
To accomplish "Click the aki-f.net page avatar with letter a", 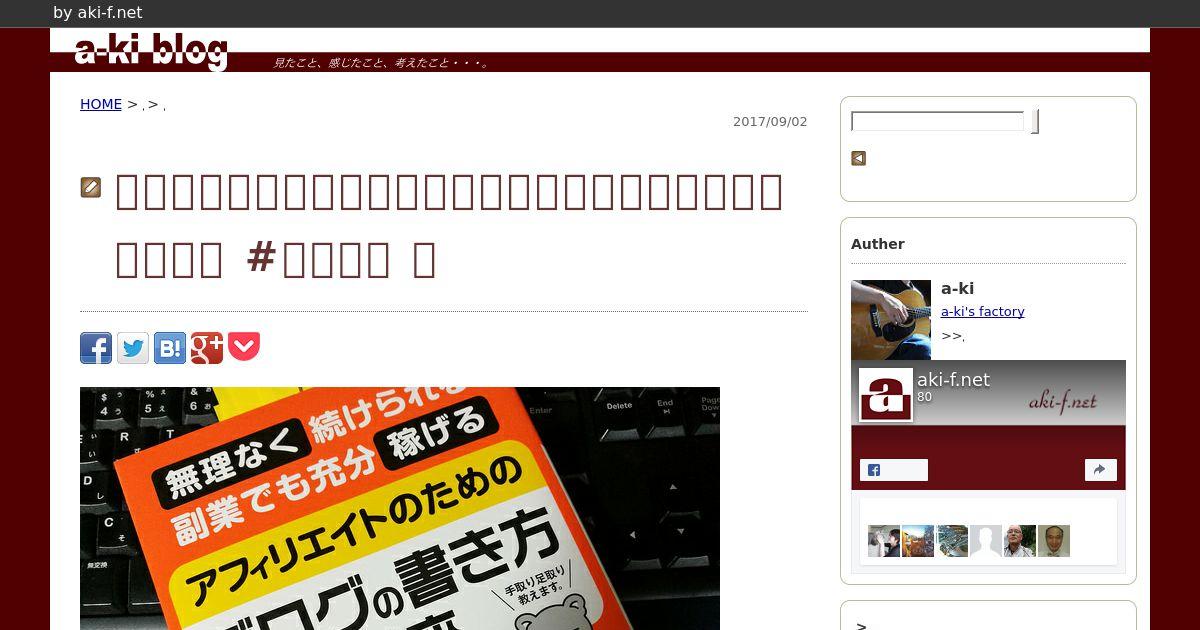I will (x=886, y=394).
